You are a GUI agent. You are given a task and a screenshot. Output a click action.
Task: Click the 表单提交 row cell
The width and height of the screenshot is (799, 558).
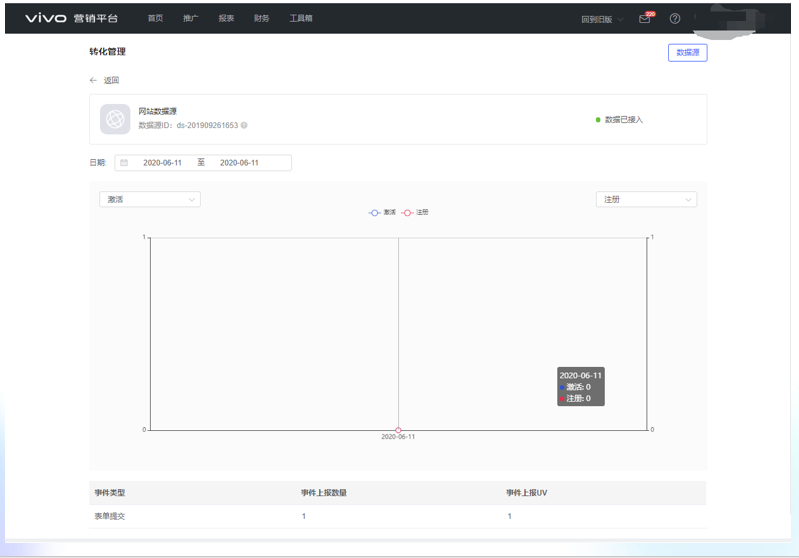[x=110, y=516]
